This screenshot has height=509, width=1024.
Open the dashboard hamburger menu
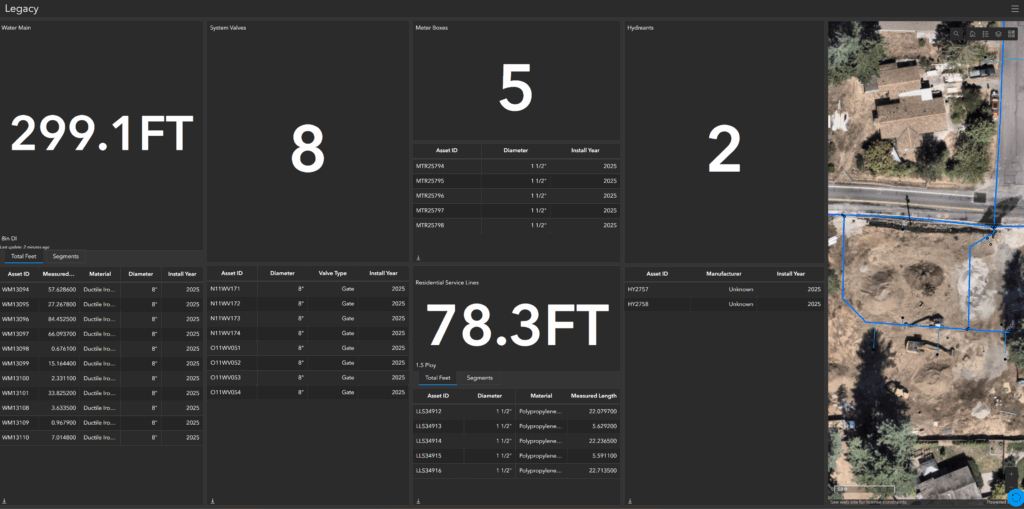click(x=1015, y=8)
